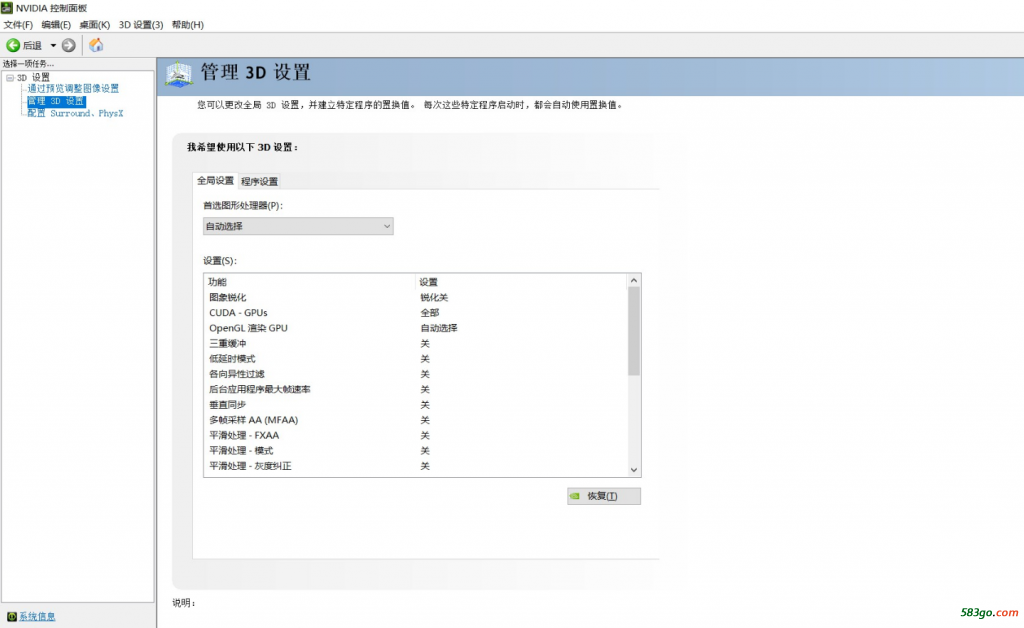Viewport: 1024px width, 628px height.
Task: Click the settings list scroll-down arrow
Action: click(x=633, y=470)
